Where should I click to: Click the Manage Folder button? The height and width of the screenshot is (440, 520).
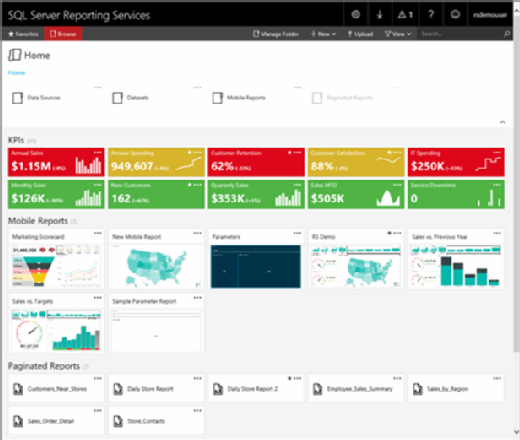[276, 34]
